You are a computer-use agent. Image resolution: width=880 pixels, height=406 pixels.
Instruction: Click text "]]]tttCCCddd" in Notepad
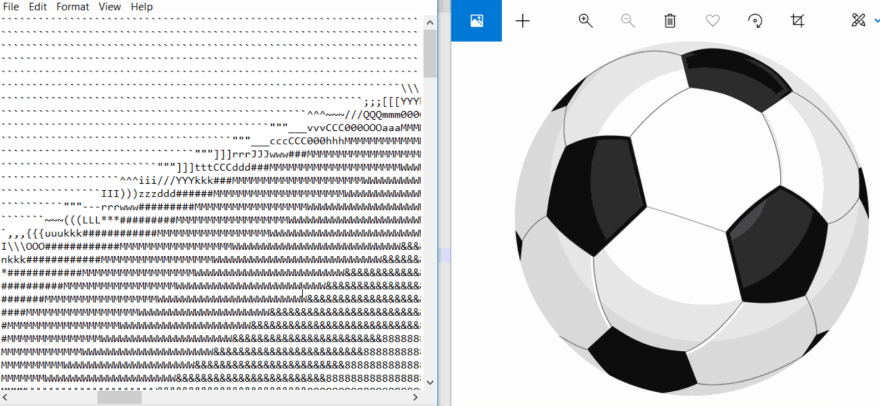213,167
